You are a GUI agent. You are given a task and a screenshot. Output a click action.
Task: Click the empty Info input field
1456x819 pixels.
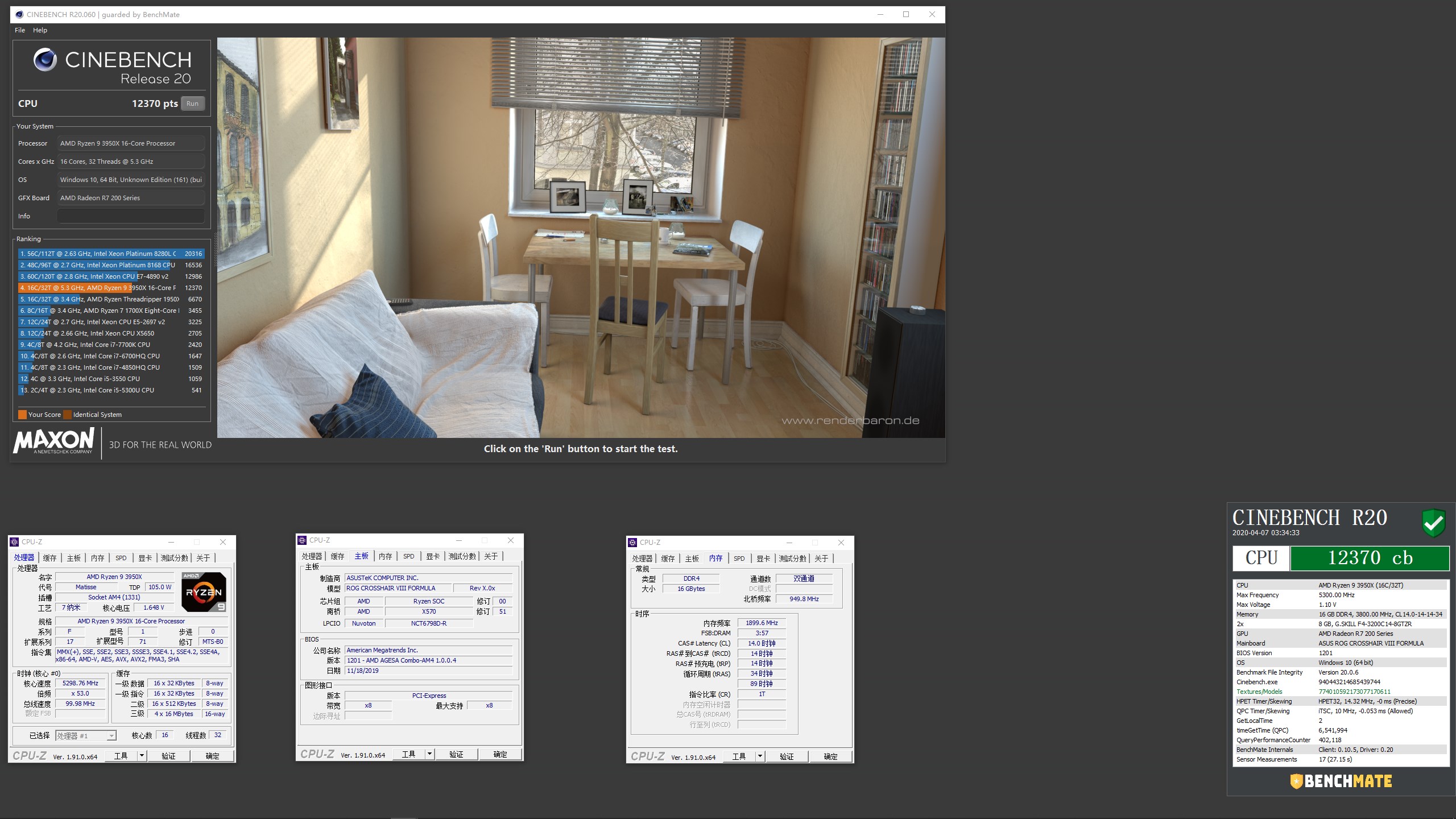pyautogui.click(x=131, y=216)
